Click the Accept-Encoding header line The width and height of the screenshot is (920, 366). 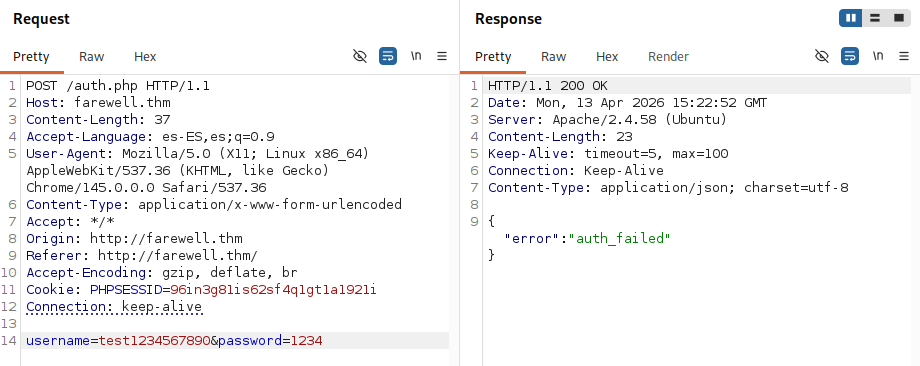(162, 273)
